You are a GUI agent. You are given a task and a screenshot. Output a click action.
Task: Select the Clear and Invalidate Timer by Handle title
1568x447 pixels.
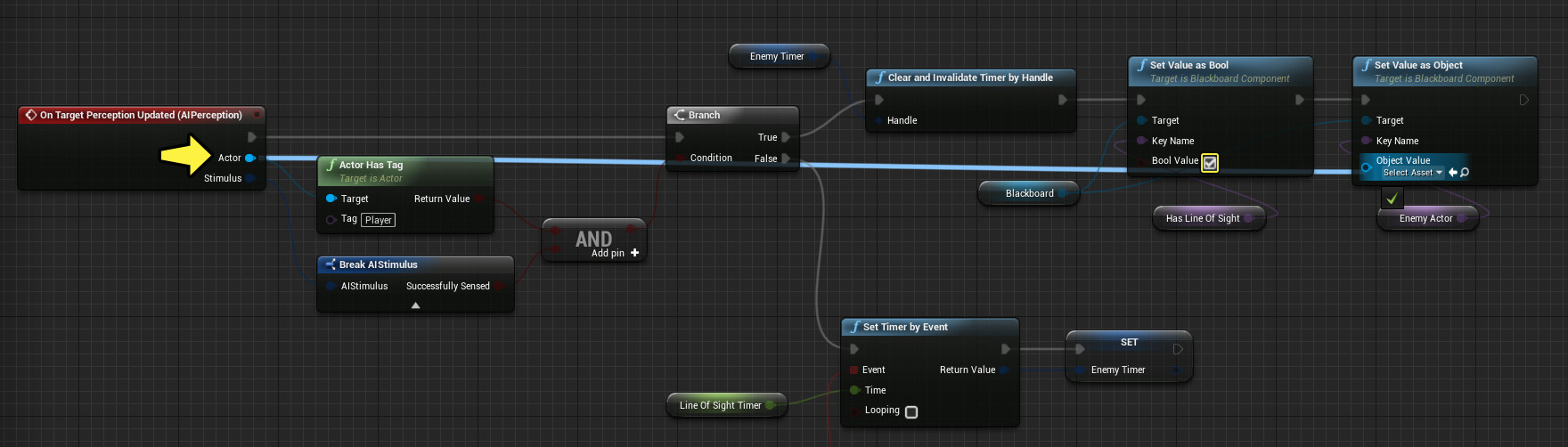point(970,77)
